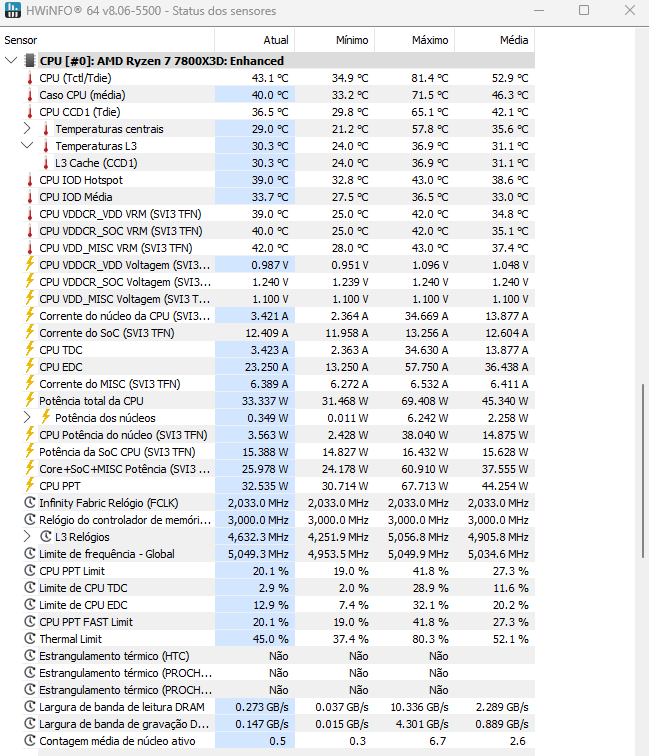Click the 3,000.0 MHz current memory controller value
649x756 pixels.
point(258,520)
